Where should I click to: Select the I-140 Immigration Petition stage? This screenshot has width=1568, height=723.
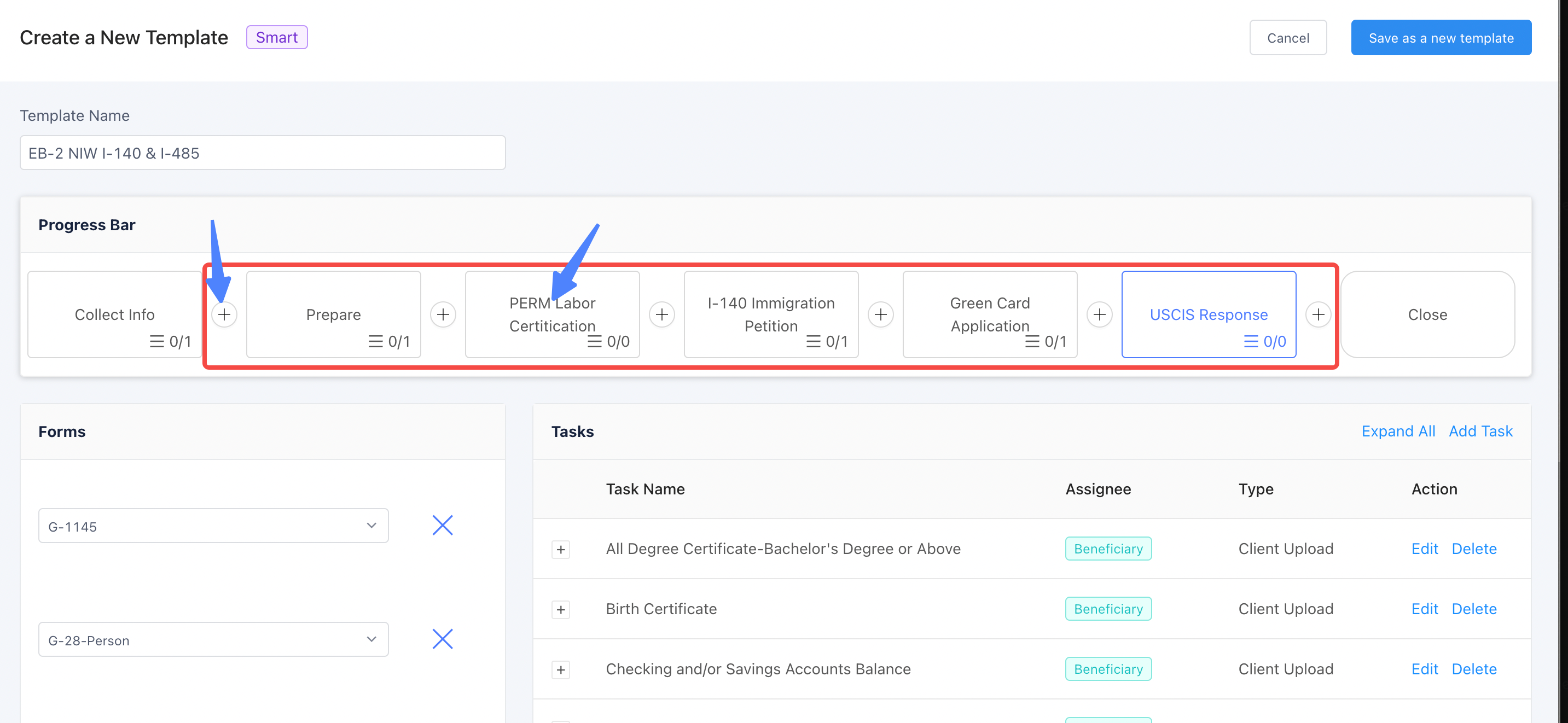tap(771, 314)
